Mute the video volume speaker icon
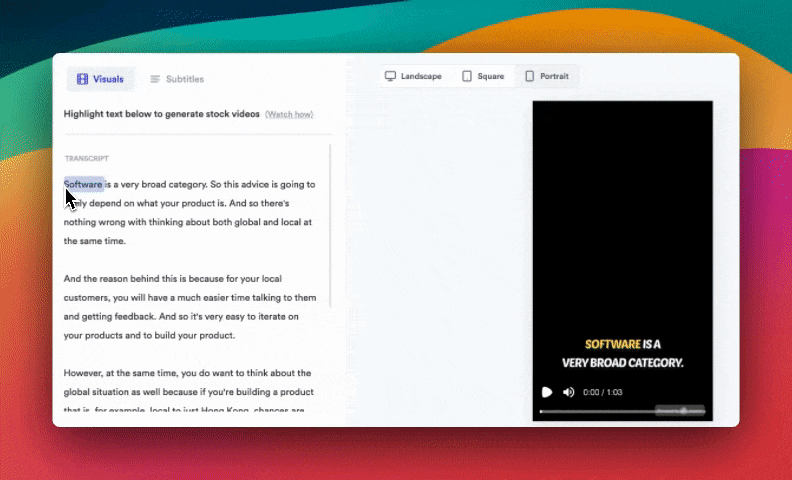792x480 pixels. (x=569, y=392)
